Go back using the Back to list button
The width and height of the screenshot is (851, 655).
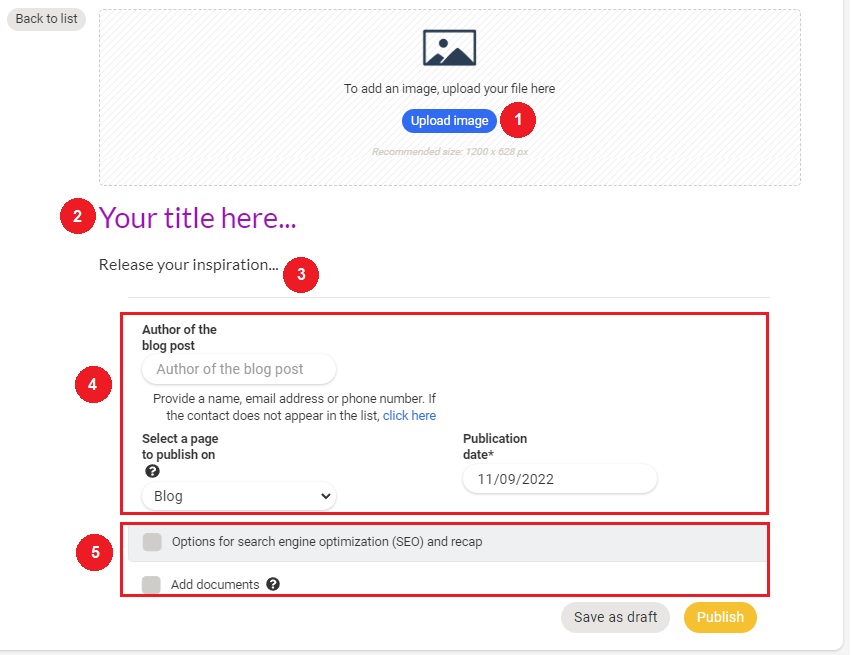47,19
